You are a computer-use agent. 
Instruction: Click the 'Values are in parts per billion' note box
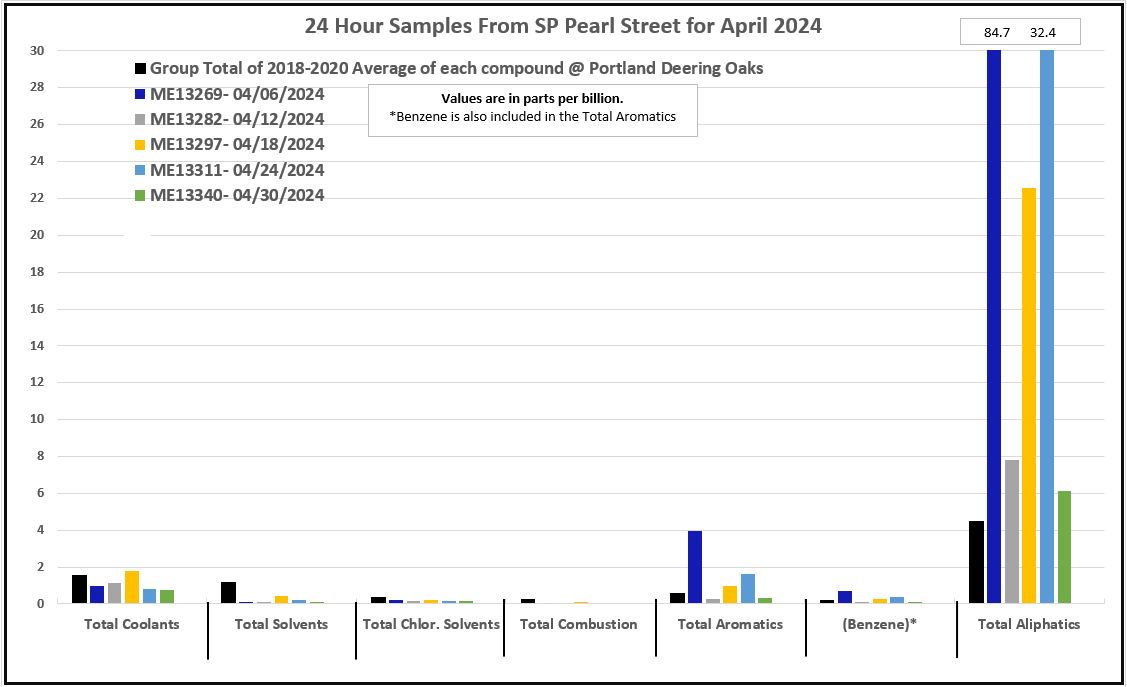click(532, 108)
